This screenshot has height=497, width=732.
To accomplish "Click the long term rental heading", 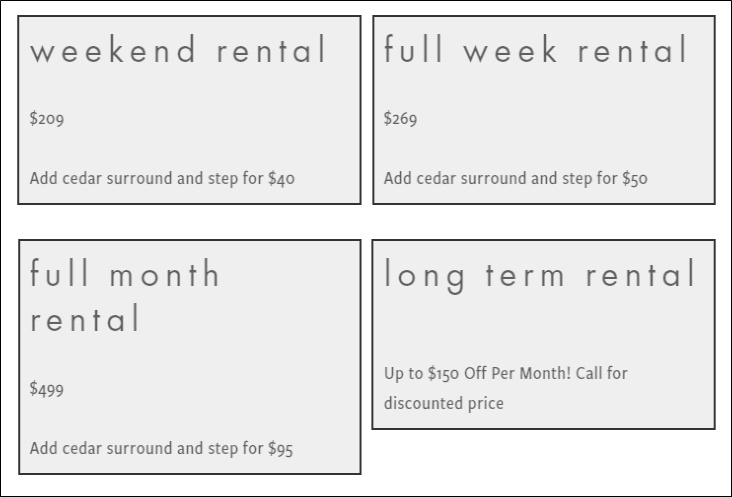I will point(540,275).
